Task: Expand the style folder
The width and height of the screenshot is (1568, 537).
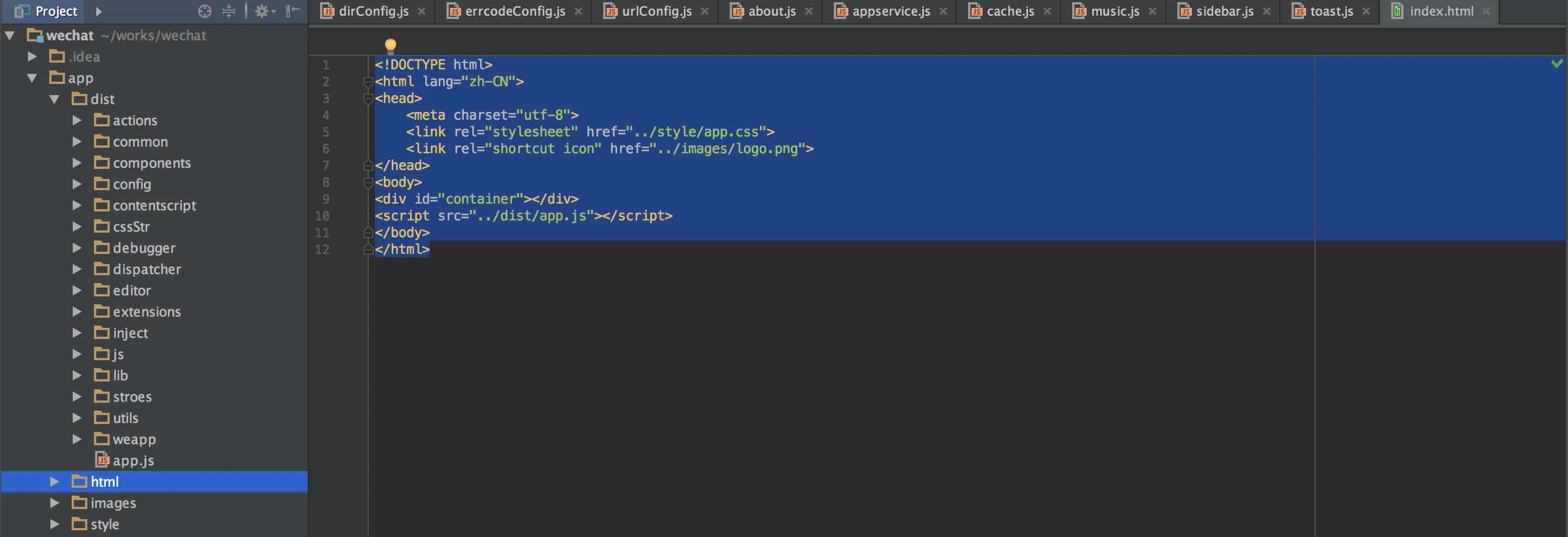Action: click(x=54, y=524)
